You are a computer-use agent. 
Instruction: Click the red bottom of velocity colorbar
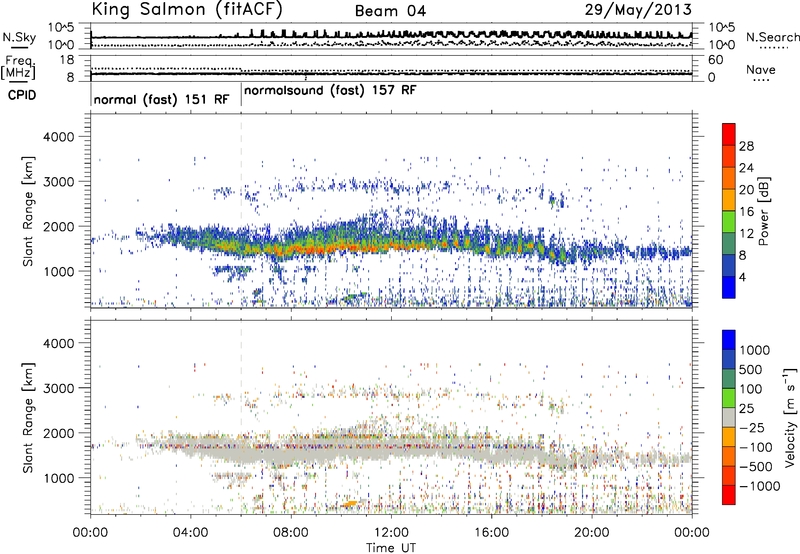(729, 495)
